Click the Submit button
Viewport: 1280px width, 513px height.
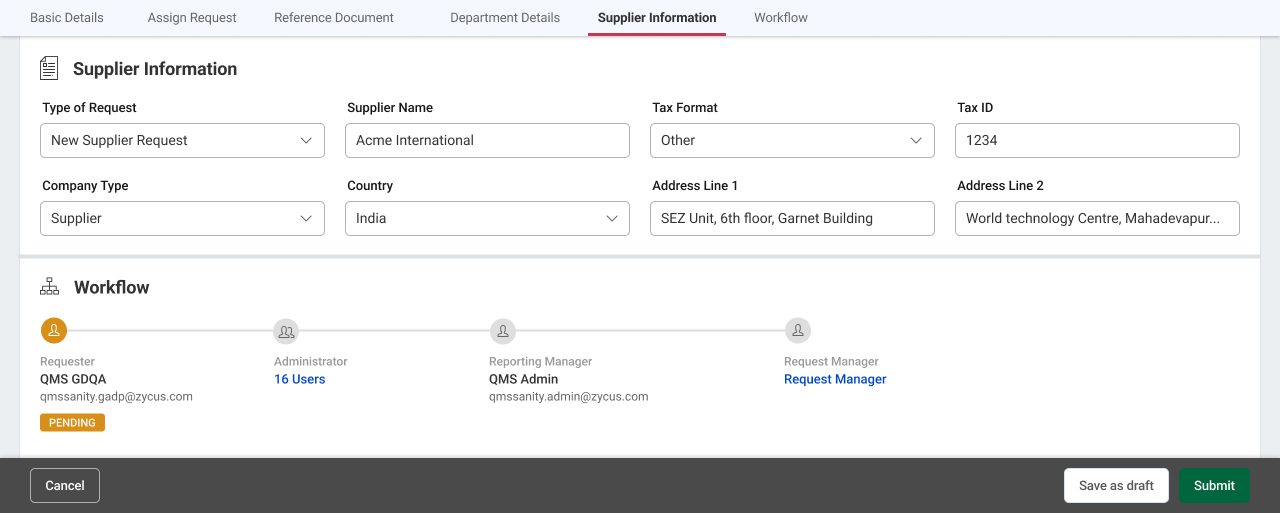(x=1214, y=486)
